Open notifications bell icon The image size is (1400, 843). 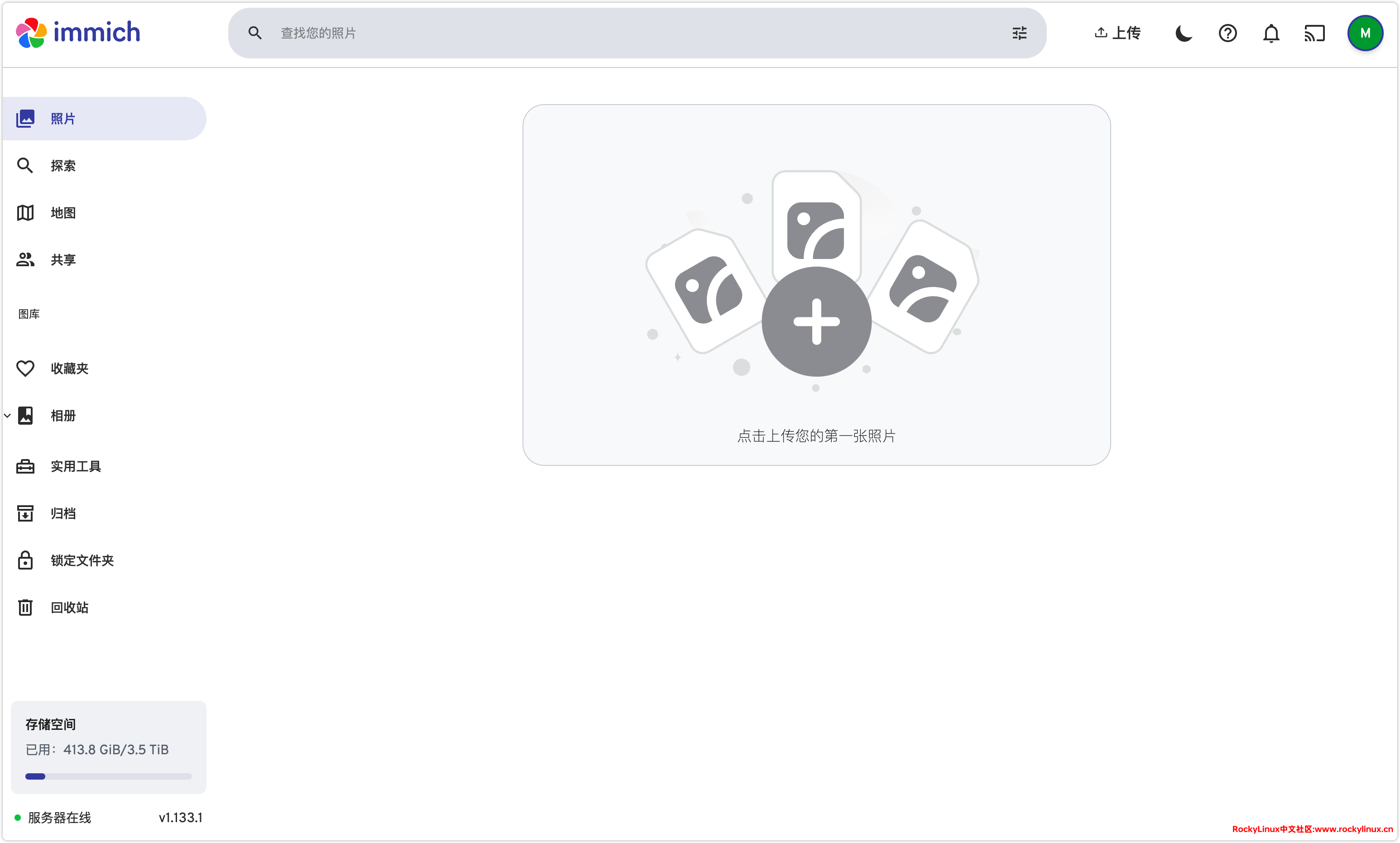[1271, 33]
